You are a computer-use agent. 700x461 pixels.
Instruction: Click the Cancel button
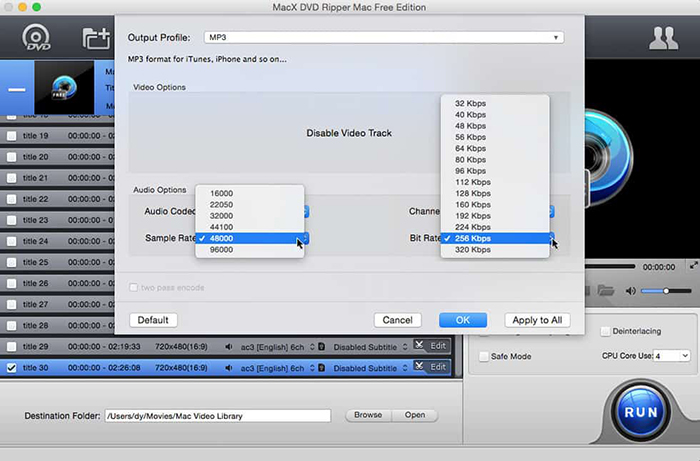[x=397, y=320]
